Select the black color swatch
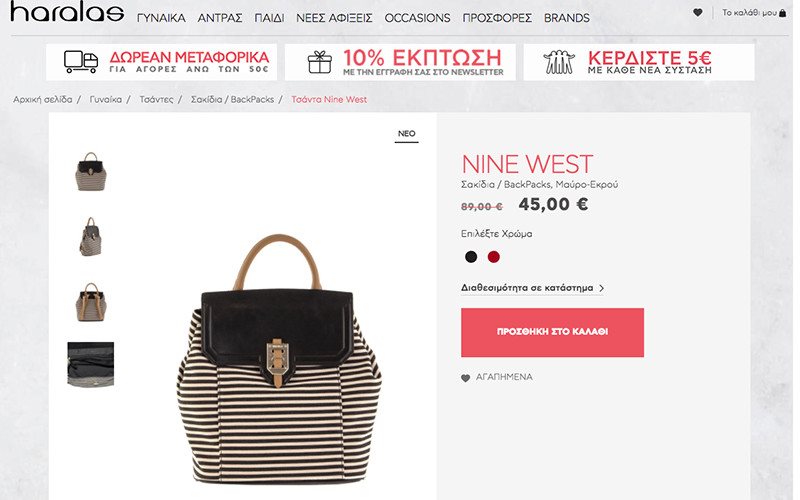Viewport: 800px width, 500px height. [x=471, y=257]
